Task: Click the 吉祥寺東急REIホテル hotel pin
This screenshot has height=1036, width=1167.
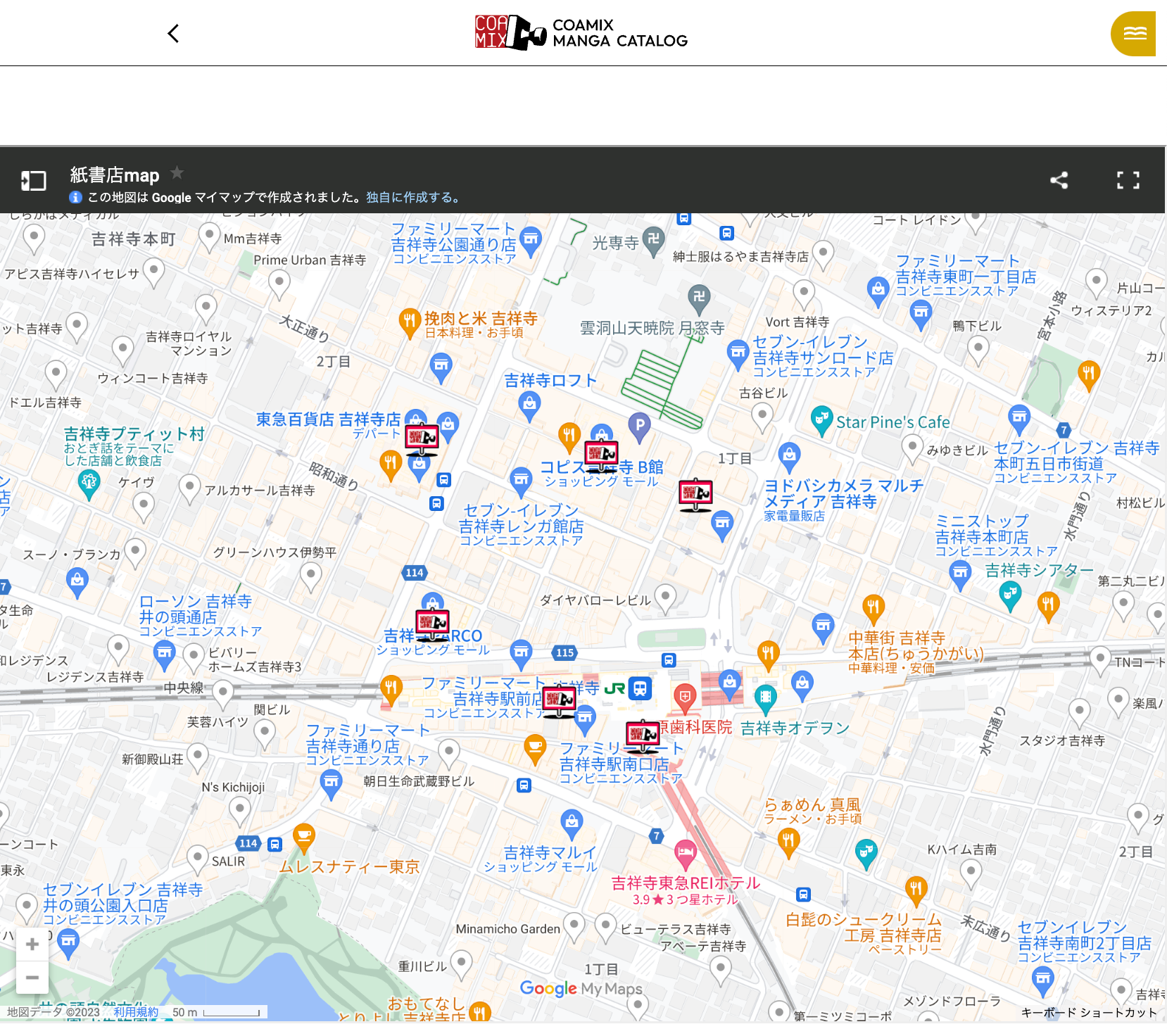Action: pyautogui.click(x=685, y=856)
